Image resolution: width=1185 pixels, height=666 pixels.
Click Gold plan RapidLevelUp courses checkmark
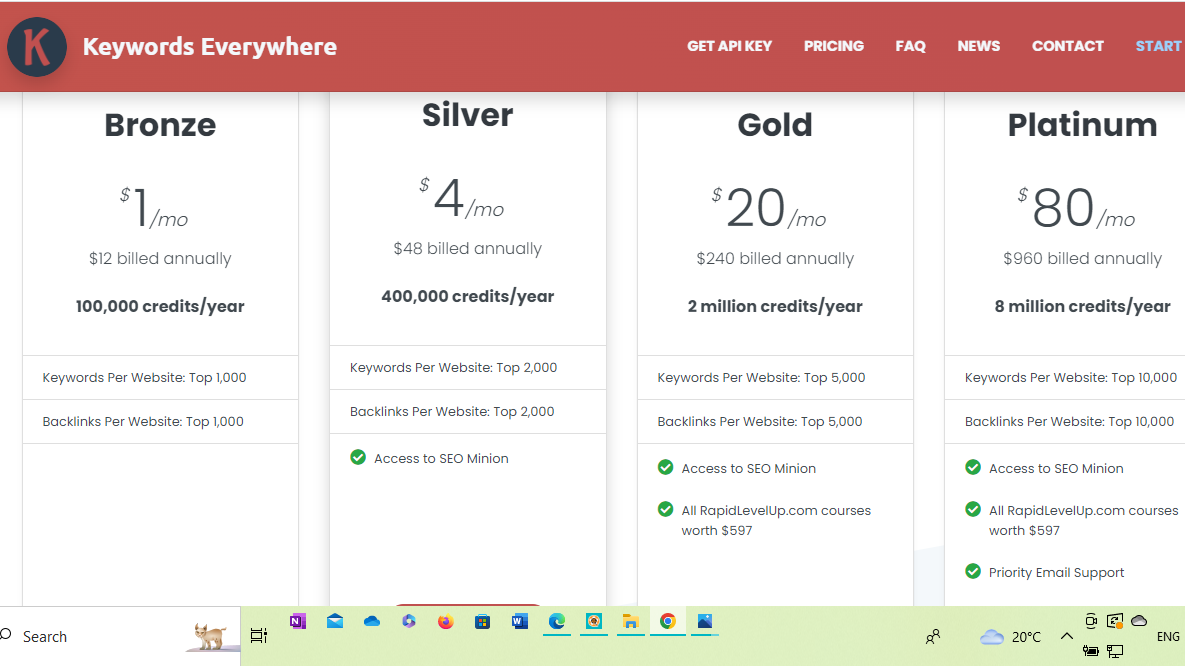point(666,510)
